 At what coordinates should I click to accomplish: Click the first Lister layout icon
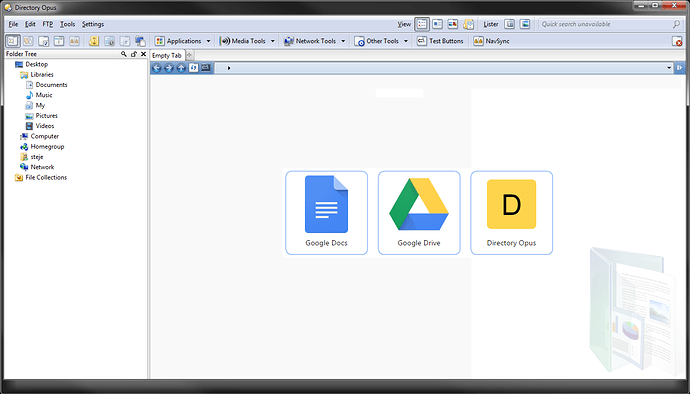coord(510,24)
